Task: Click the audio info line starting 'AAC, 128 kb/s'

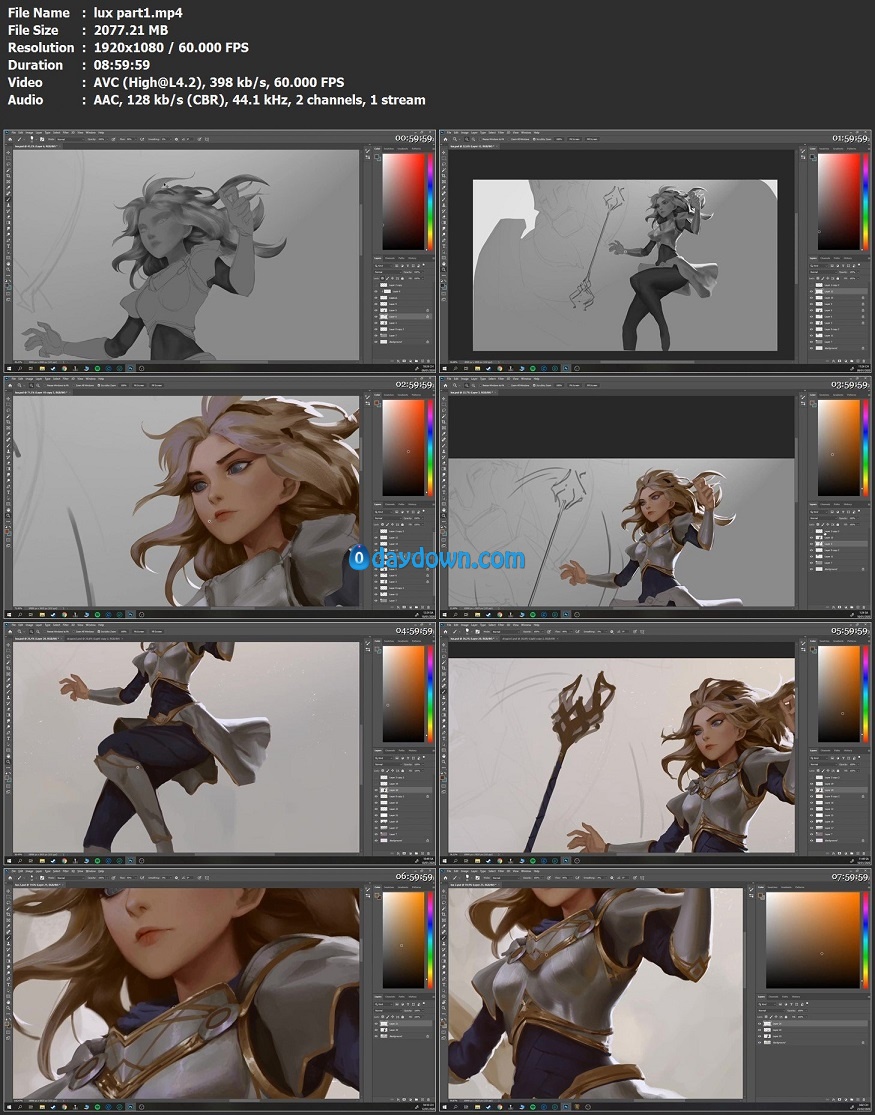Action: (260, 100)
